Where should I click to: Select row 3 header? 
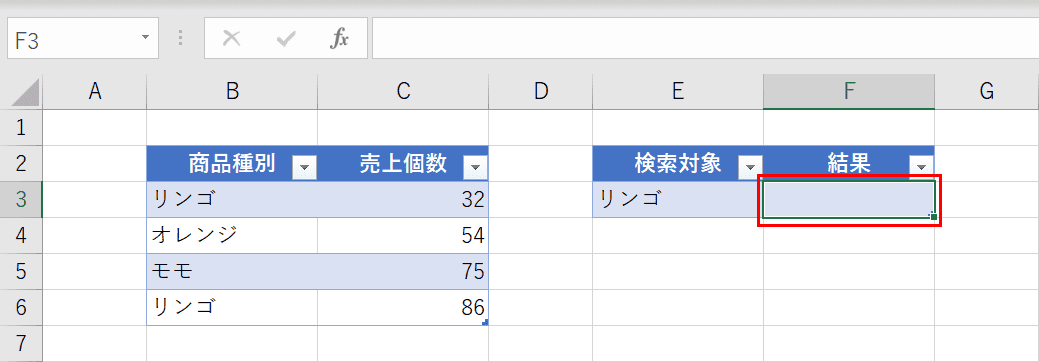[x=21, y=200]
